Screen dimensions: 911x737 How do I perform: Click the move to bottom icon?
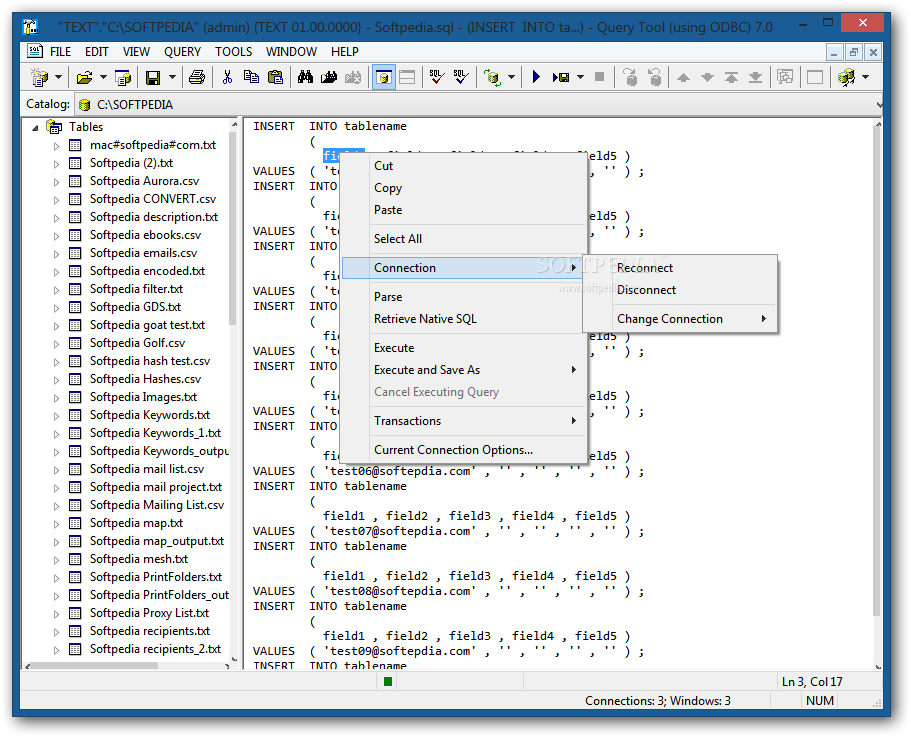[755, 77]
